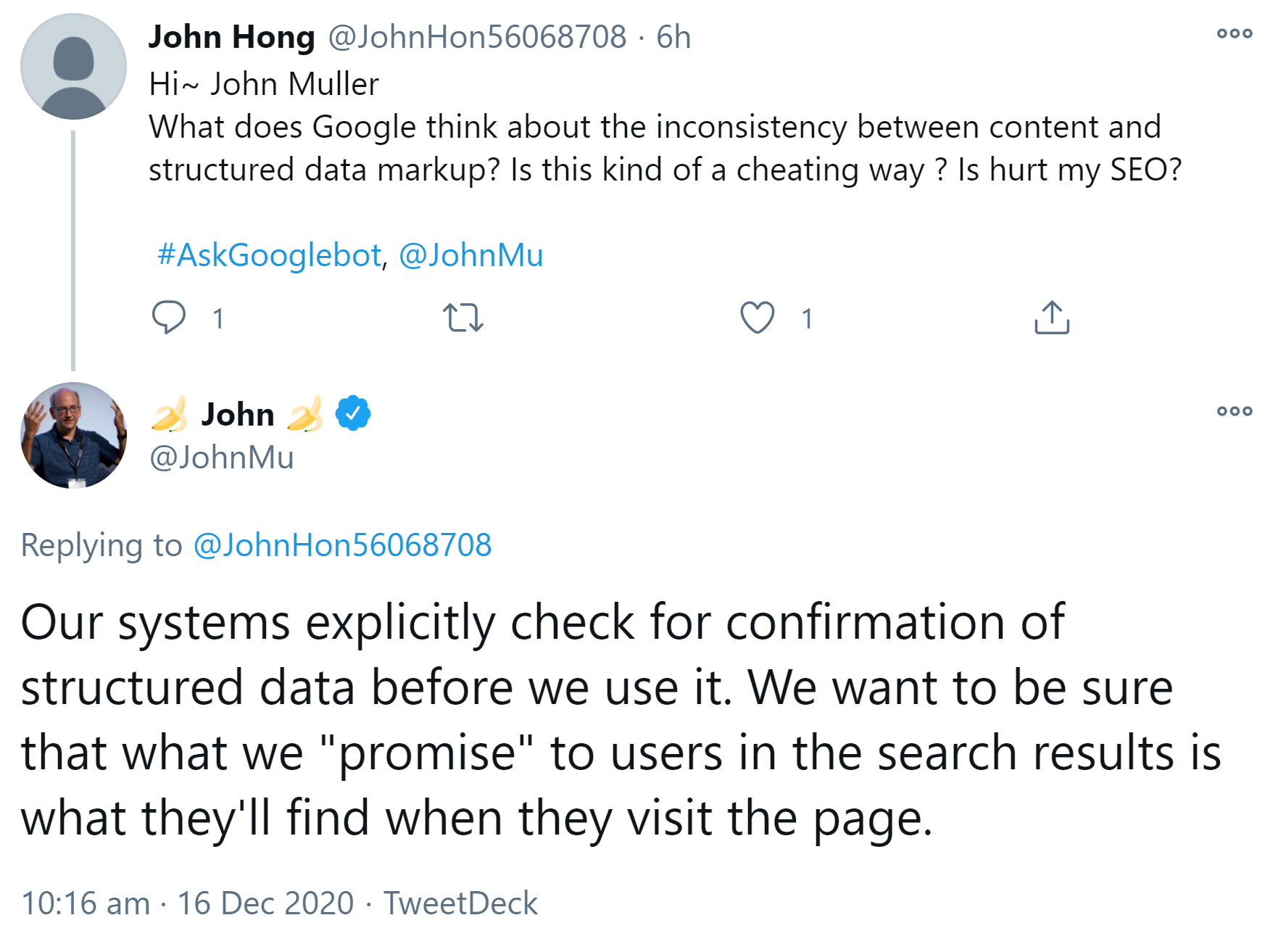Click the banana emoji in John's display name
This screenshot has height=952, width=1278.
pyautogui.click(x=171, y=414)
